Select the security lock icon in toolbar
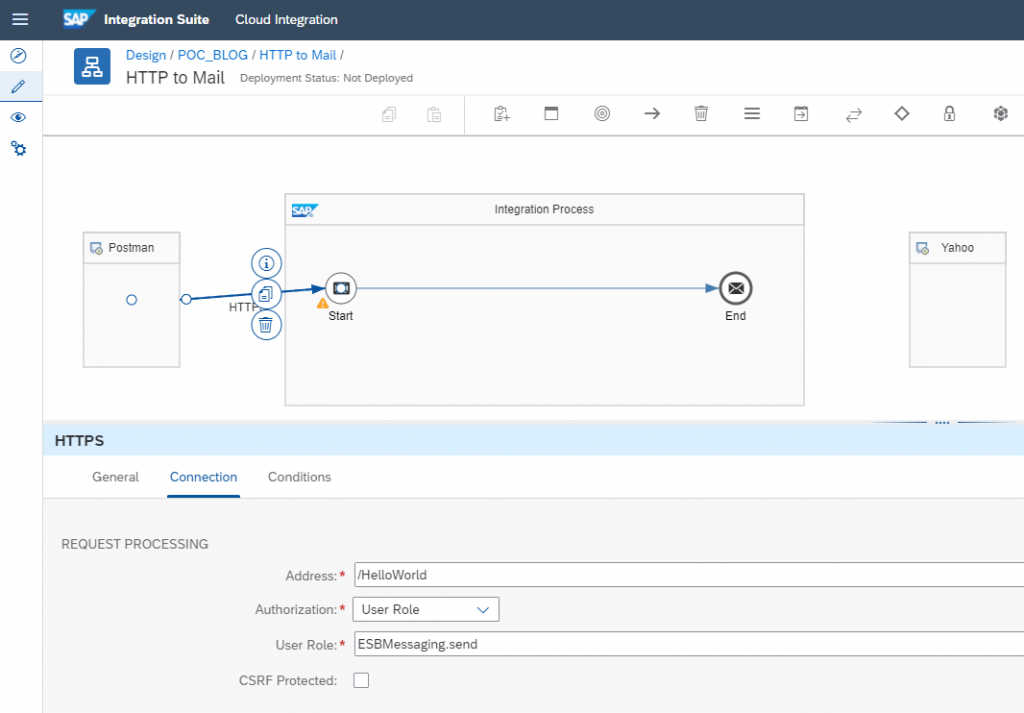The width and height of the screenshot is (1024, 713). click(x=950, y=114)
